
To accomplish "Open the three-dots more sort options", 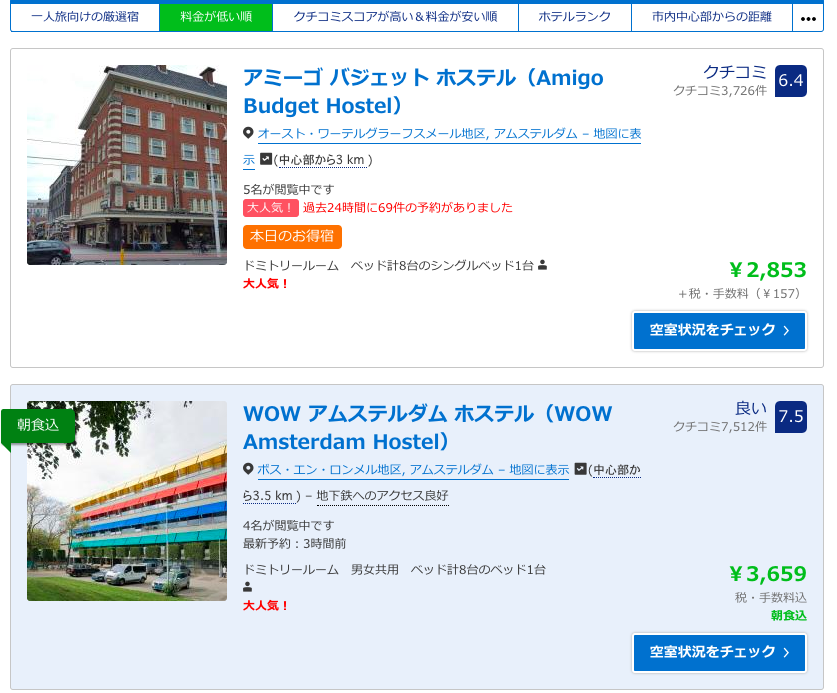I will click(x=808, y=18).
